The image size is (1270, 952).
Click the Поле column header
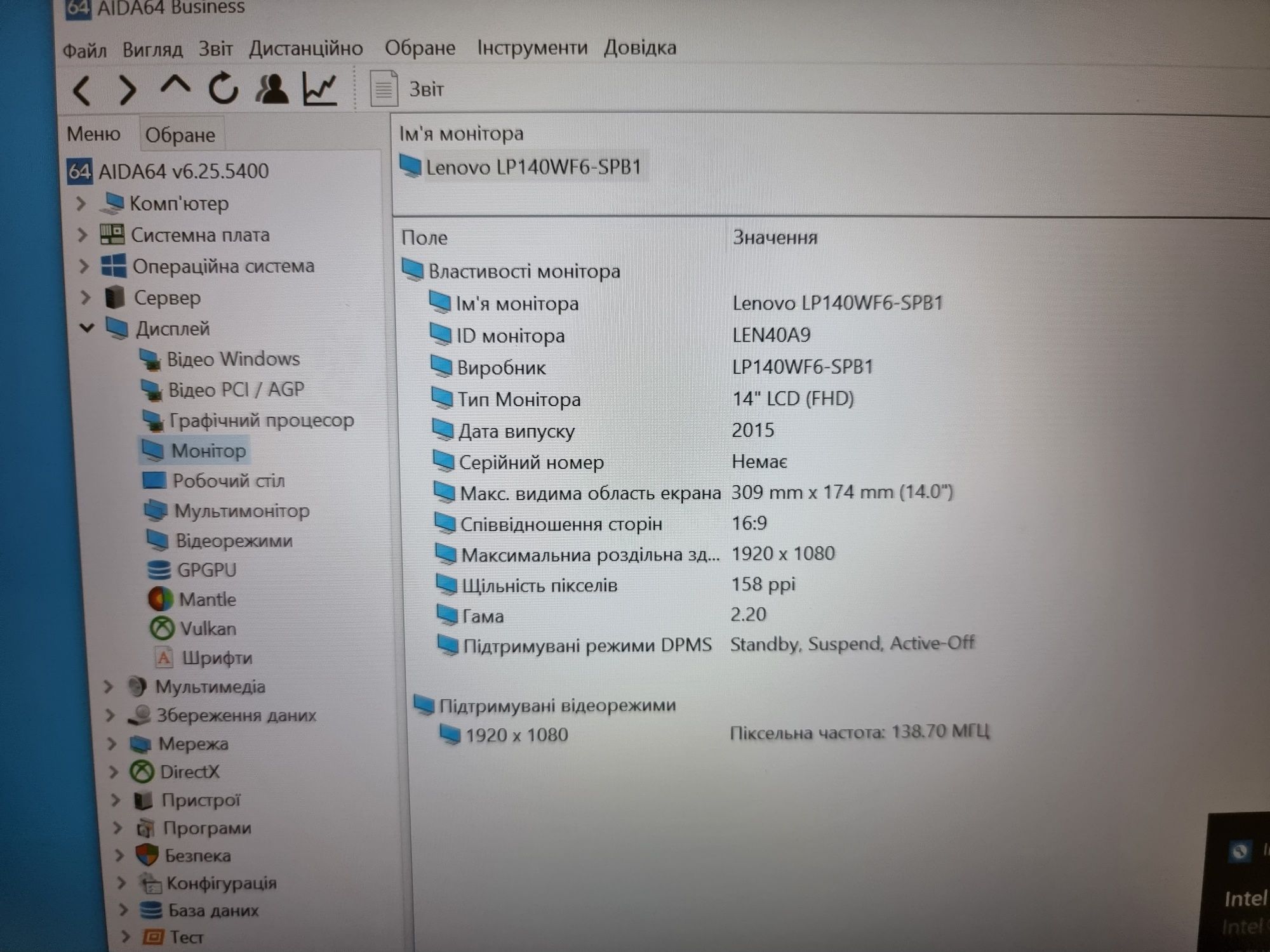[425, 238]
